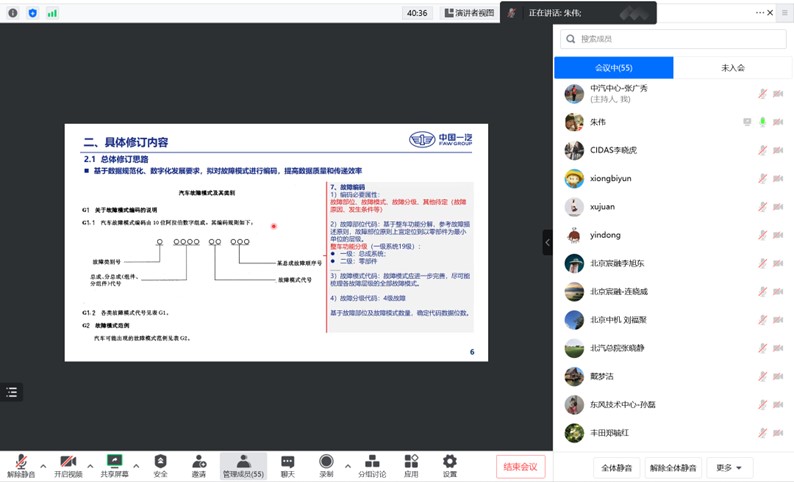Click the Invite (邀请) icon

[x=199, y=465]
